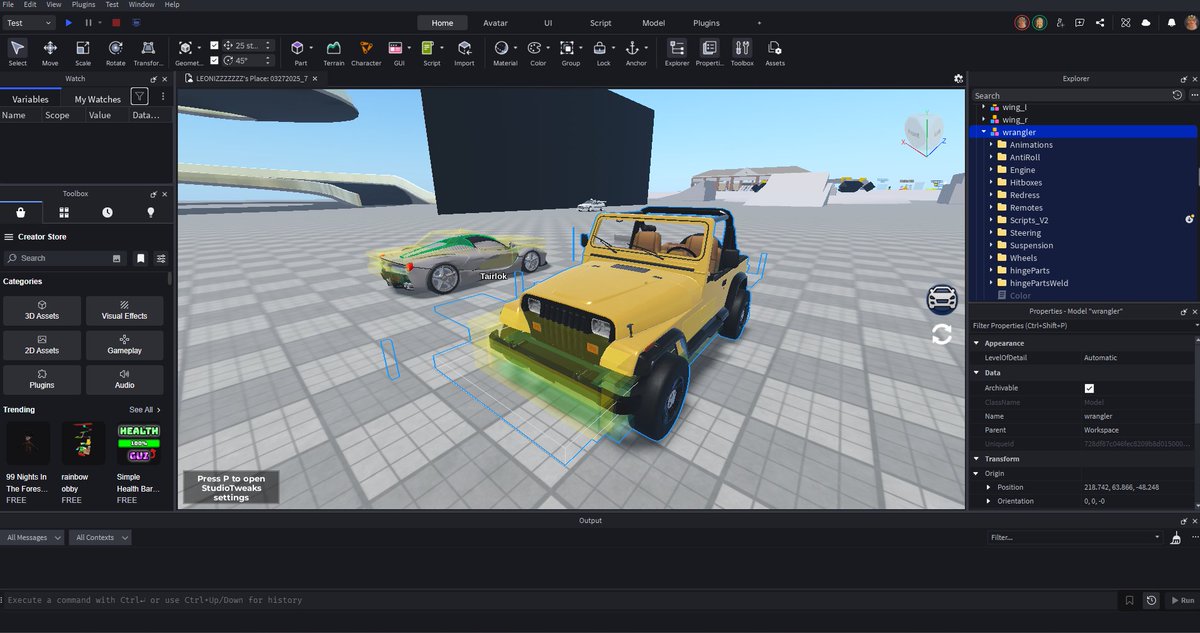Click the Run command button
This screenshot has width=1200, height=633.
tap(1182, 600)
